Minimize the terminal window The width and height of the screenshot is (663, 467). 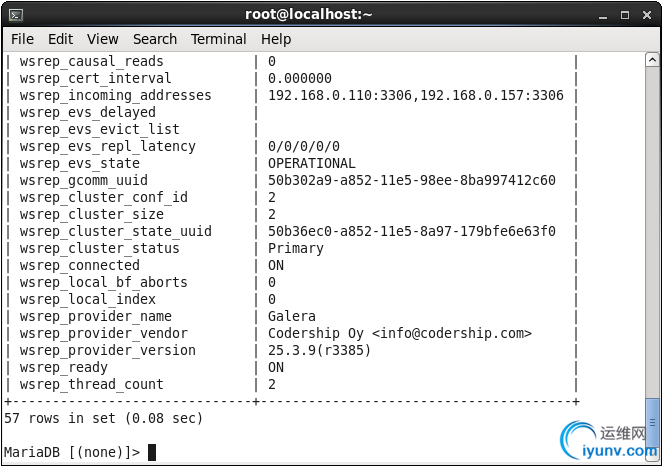coord(603,16)
